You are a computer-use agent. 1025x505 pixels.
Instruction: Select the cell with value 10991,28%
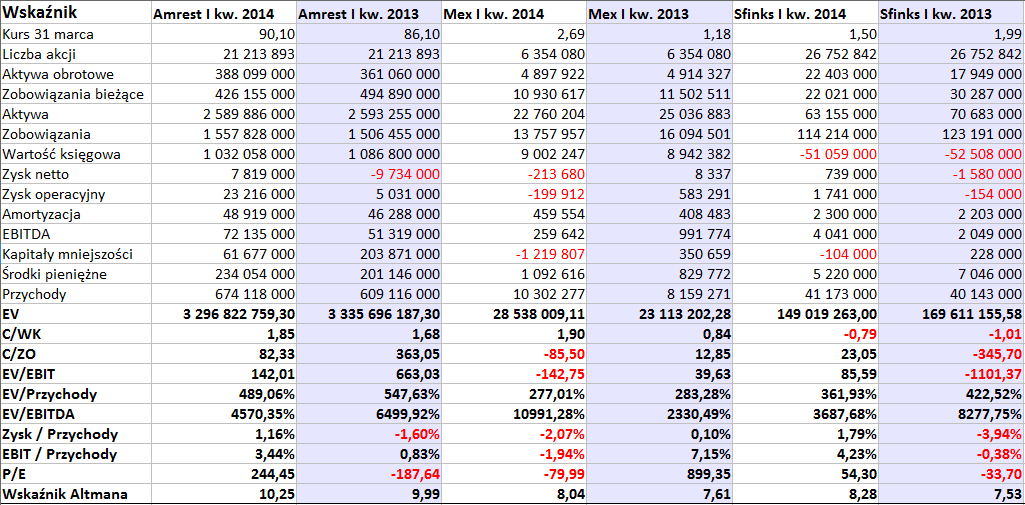point(514,414)
